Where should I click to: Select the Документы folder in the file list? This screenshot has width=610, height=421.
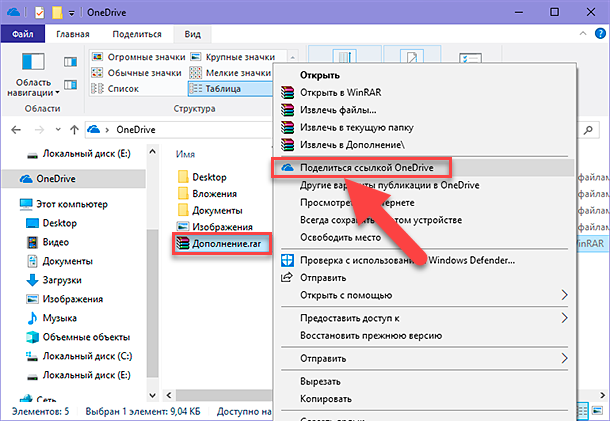(210, 210)
